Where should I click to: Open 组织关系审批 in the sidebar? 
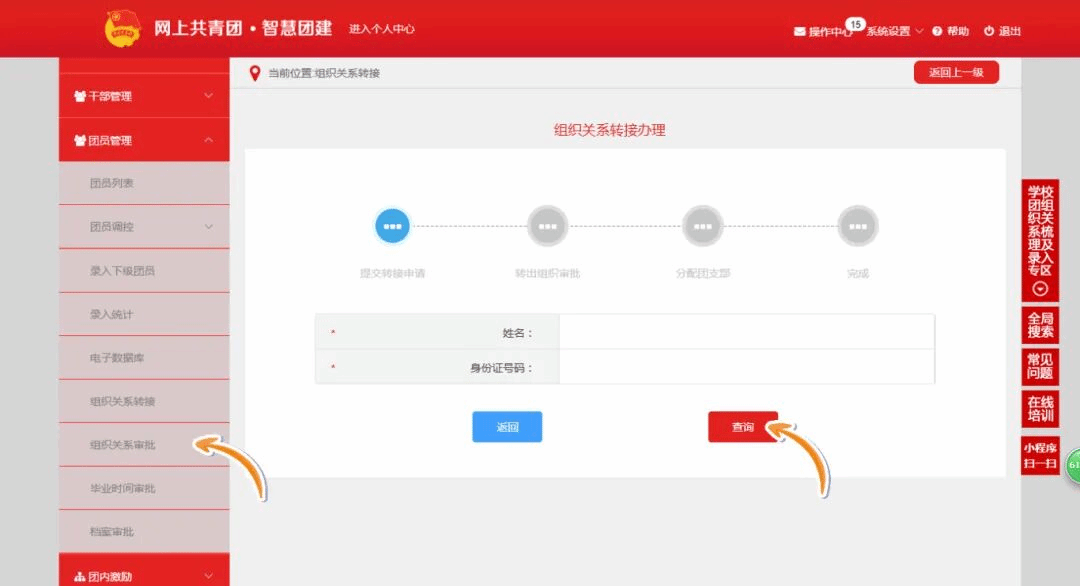pyautogui.click(x=123, y=445)
